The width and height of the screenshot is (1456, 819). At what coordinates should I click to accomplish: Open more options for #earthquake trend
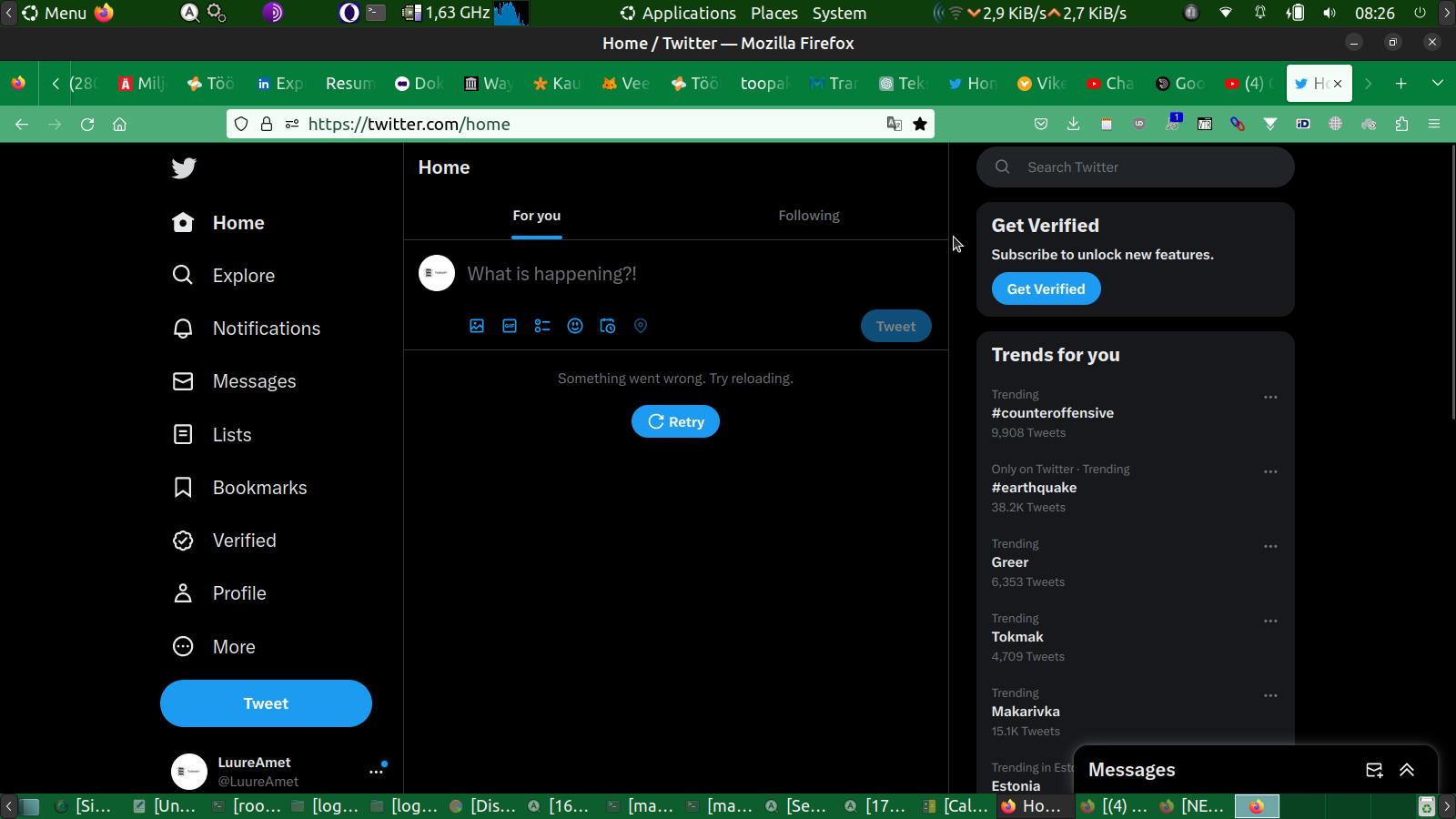pyautogui.click(x=1270, y=471)
